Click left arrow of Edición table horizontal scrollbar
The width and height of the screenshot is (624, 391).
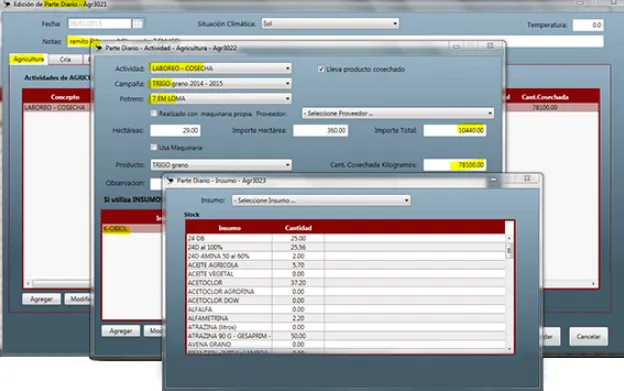pyautogui.click(x=28, y=284)
